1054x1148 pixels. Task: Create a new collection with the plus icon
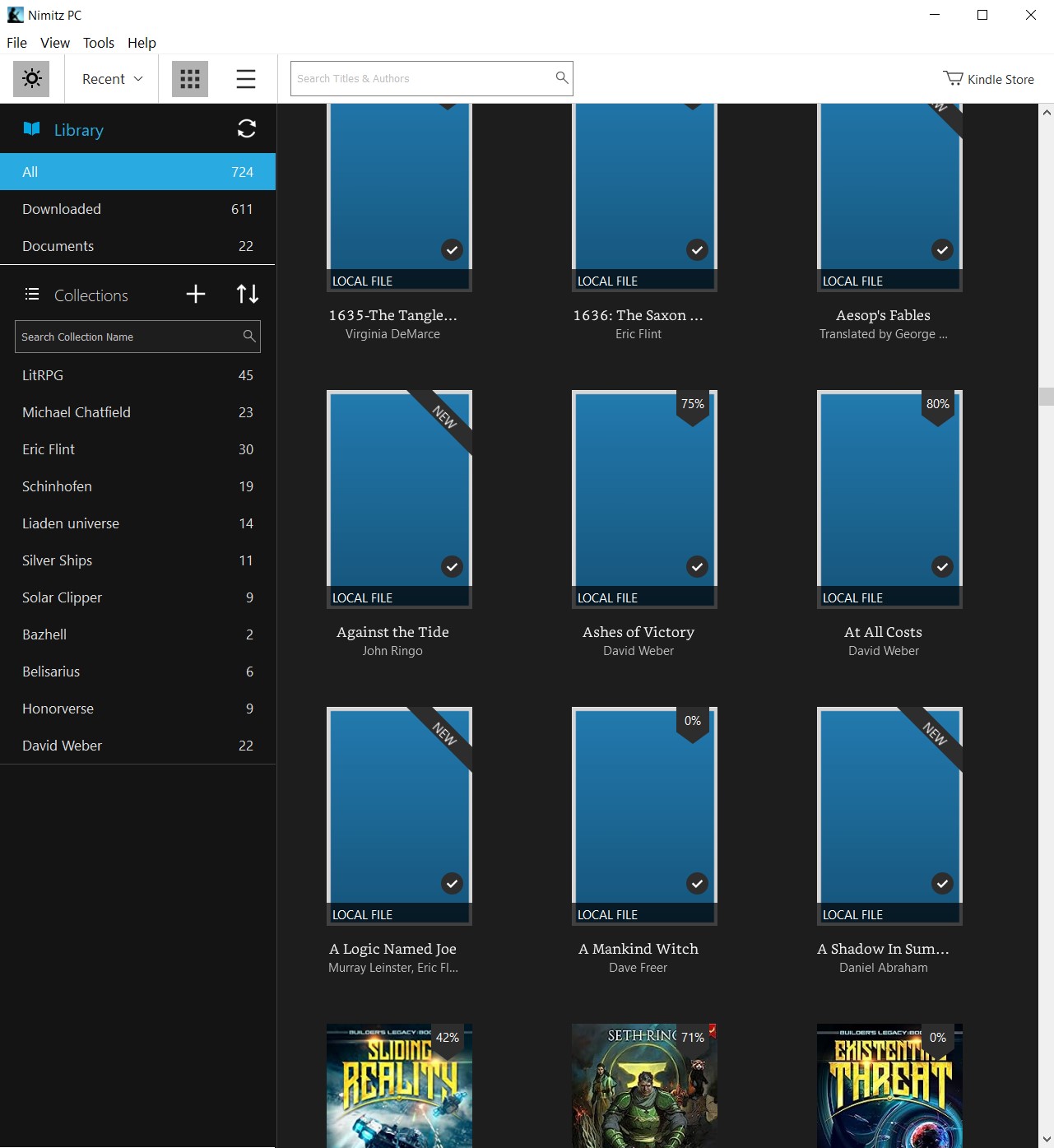196,294
